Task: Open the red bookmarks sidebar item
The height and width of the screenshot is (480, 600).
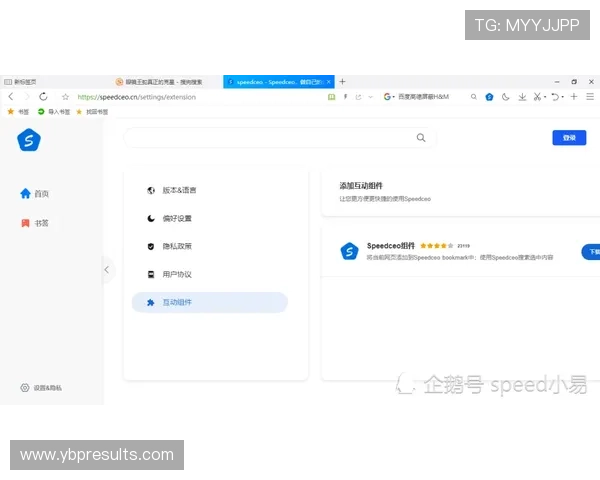Action: coord(34,223)
